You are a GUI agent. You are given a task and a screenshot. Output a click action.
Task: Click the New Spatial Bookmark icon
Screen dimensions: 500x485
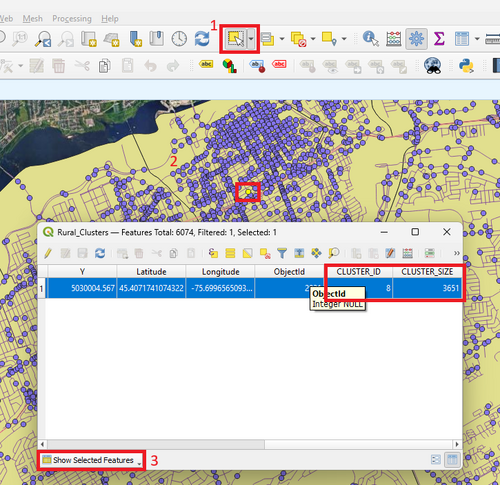pyautogui.click(x=136, y=39)
